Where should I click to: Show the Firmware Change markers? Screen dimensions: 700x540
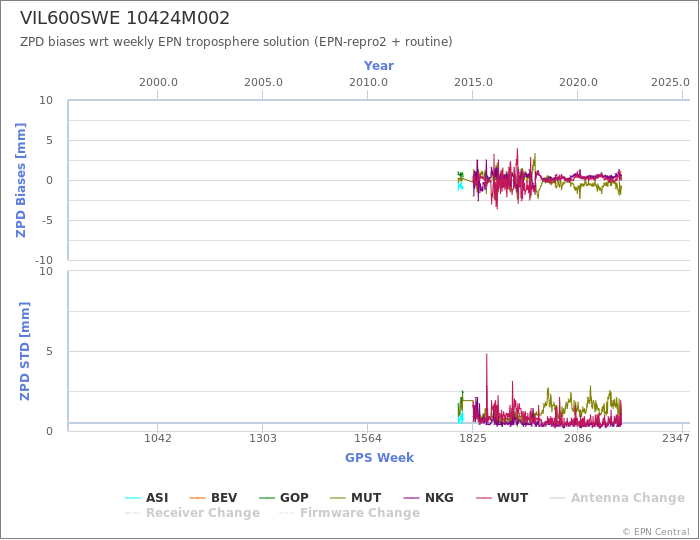pos(349,513)
